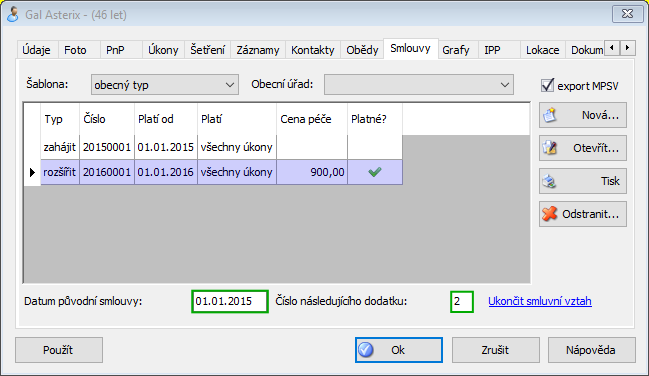Open the Šablona dropdown
This screenshot has height=376, width=649.
165,85
